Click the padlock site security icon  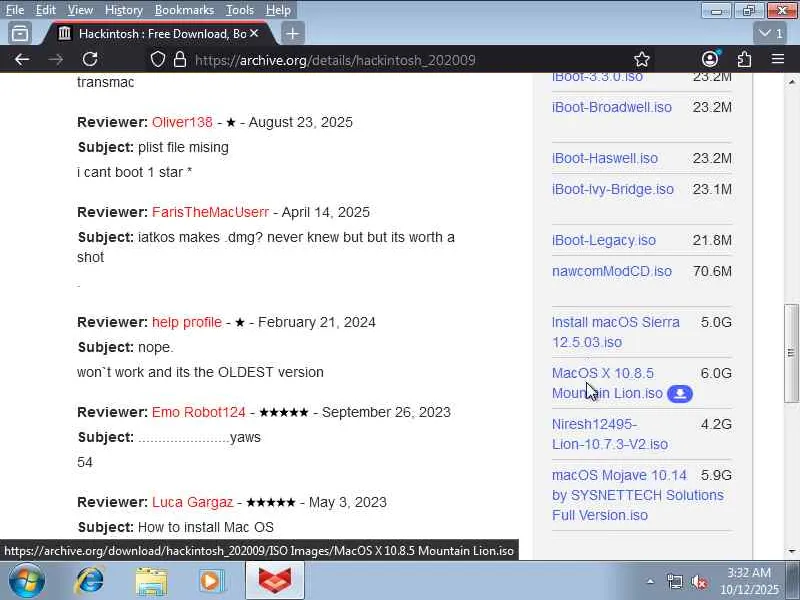(x=180, y=60)
